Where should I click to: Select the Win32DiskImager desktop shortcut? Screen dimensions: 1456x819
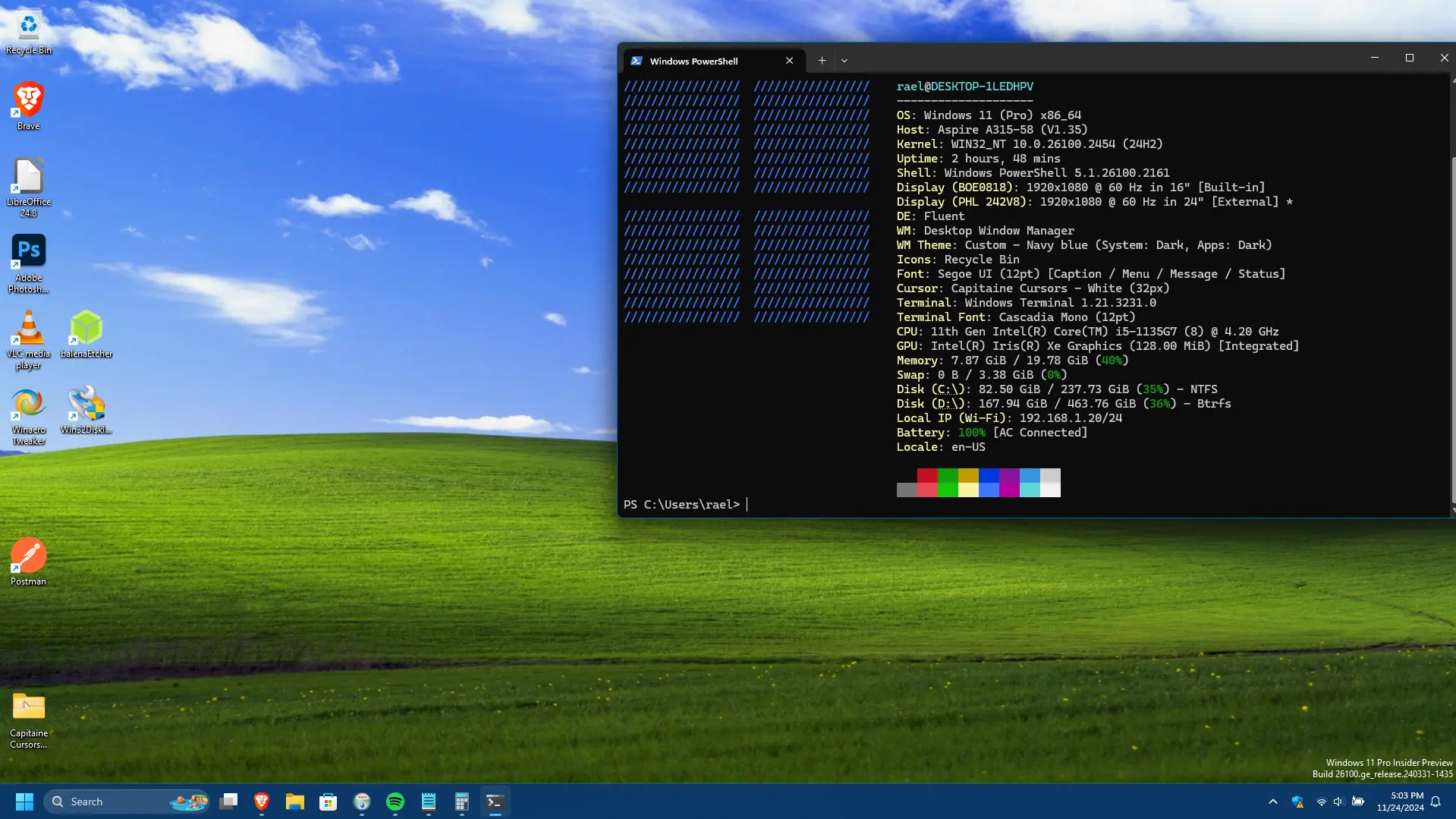(86, 410)
